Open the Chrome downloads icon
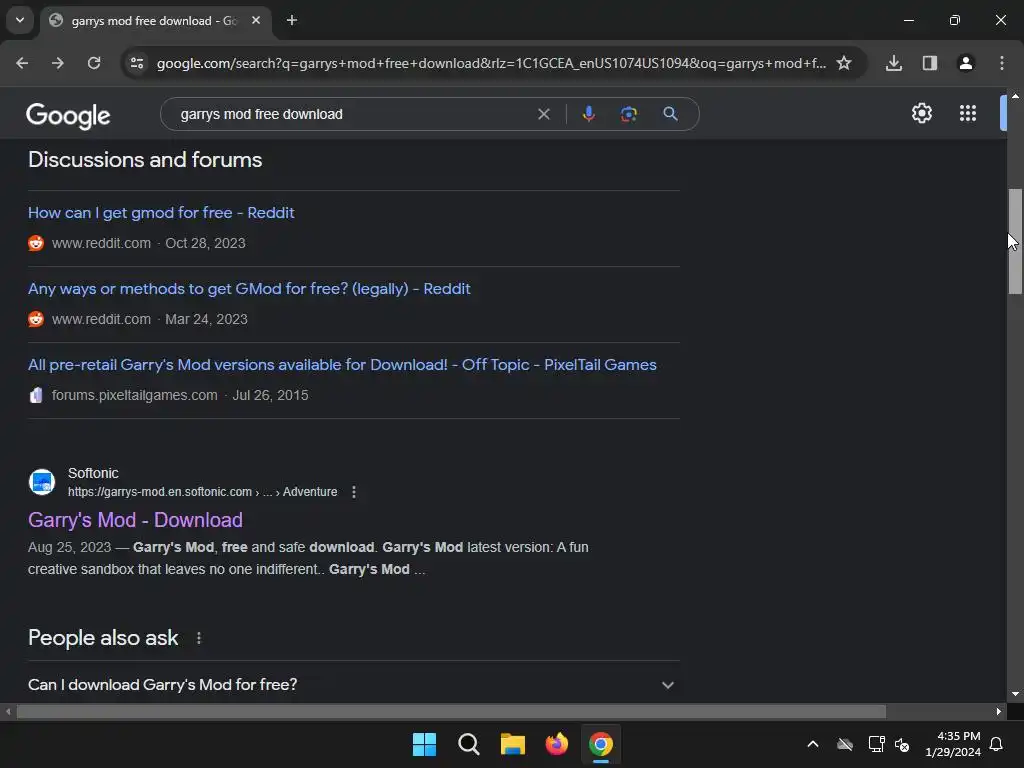1024x768 pixels. click(894, 63)
